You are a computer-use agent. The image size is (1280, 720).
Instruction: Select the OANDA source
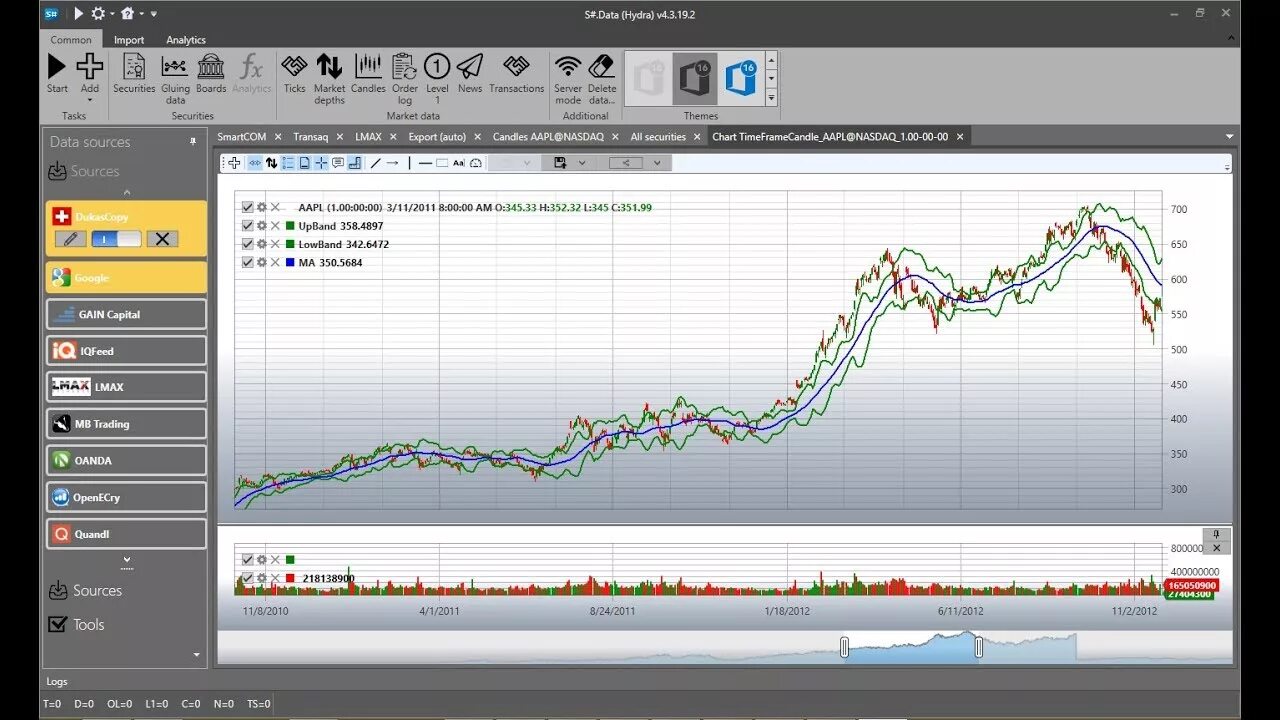(126, 461)
